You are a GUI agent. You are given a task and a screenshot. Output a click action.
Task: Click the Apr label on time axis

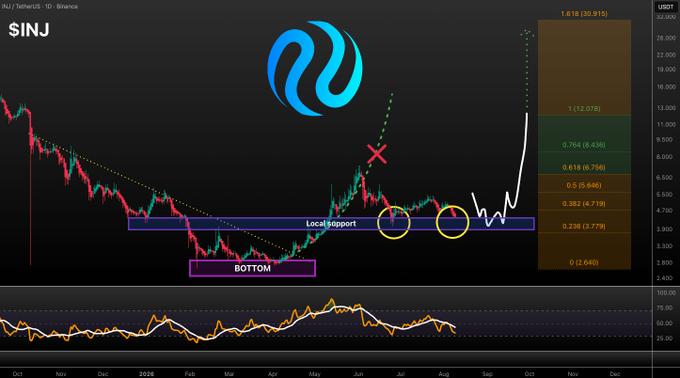(272, 374)
